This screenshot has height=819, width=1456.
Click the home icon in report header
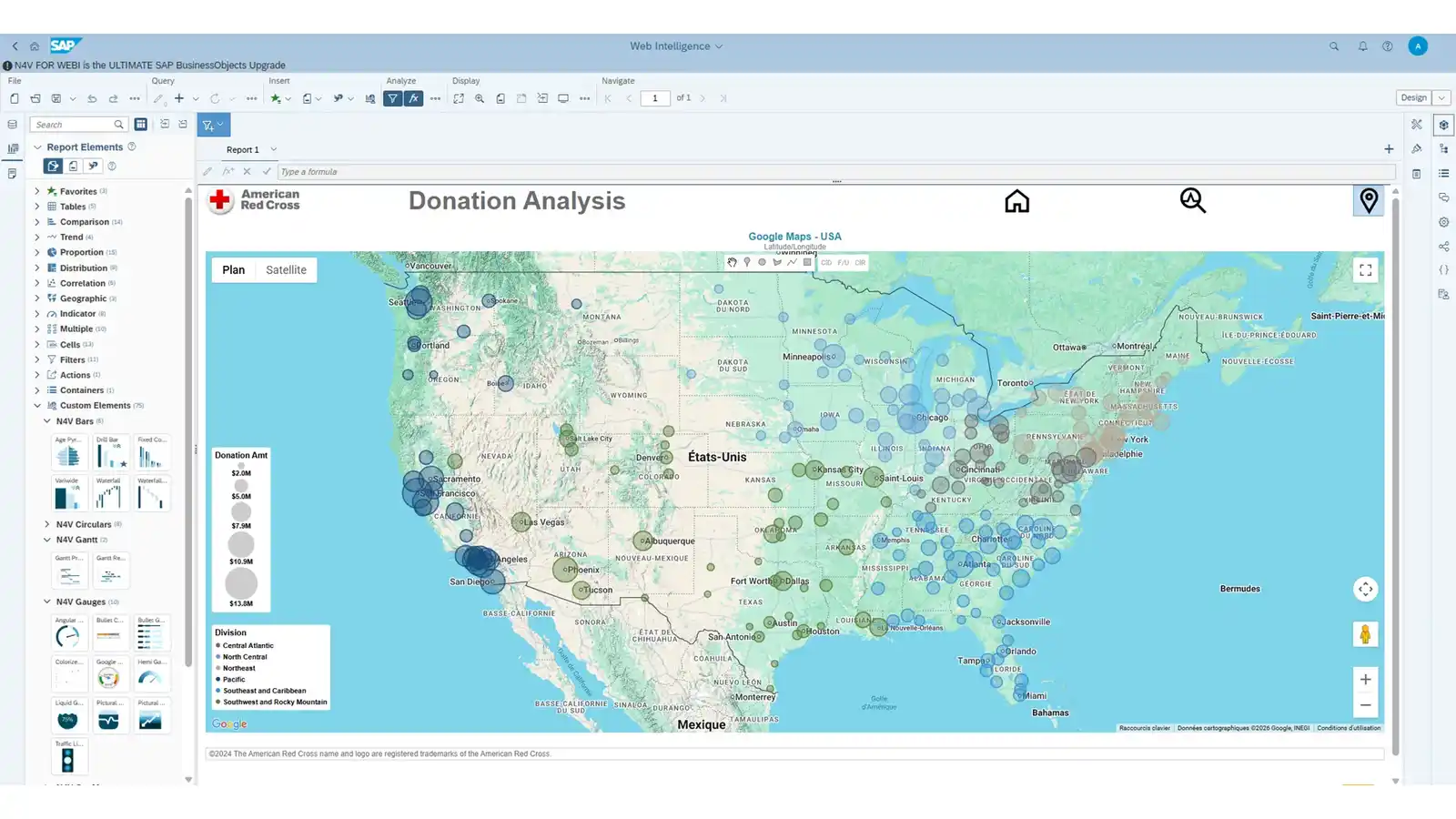coord(1016,201)
